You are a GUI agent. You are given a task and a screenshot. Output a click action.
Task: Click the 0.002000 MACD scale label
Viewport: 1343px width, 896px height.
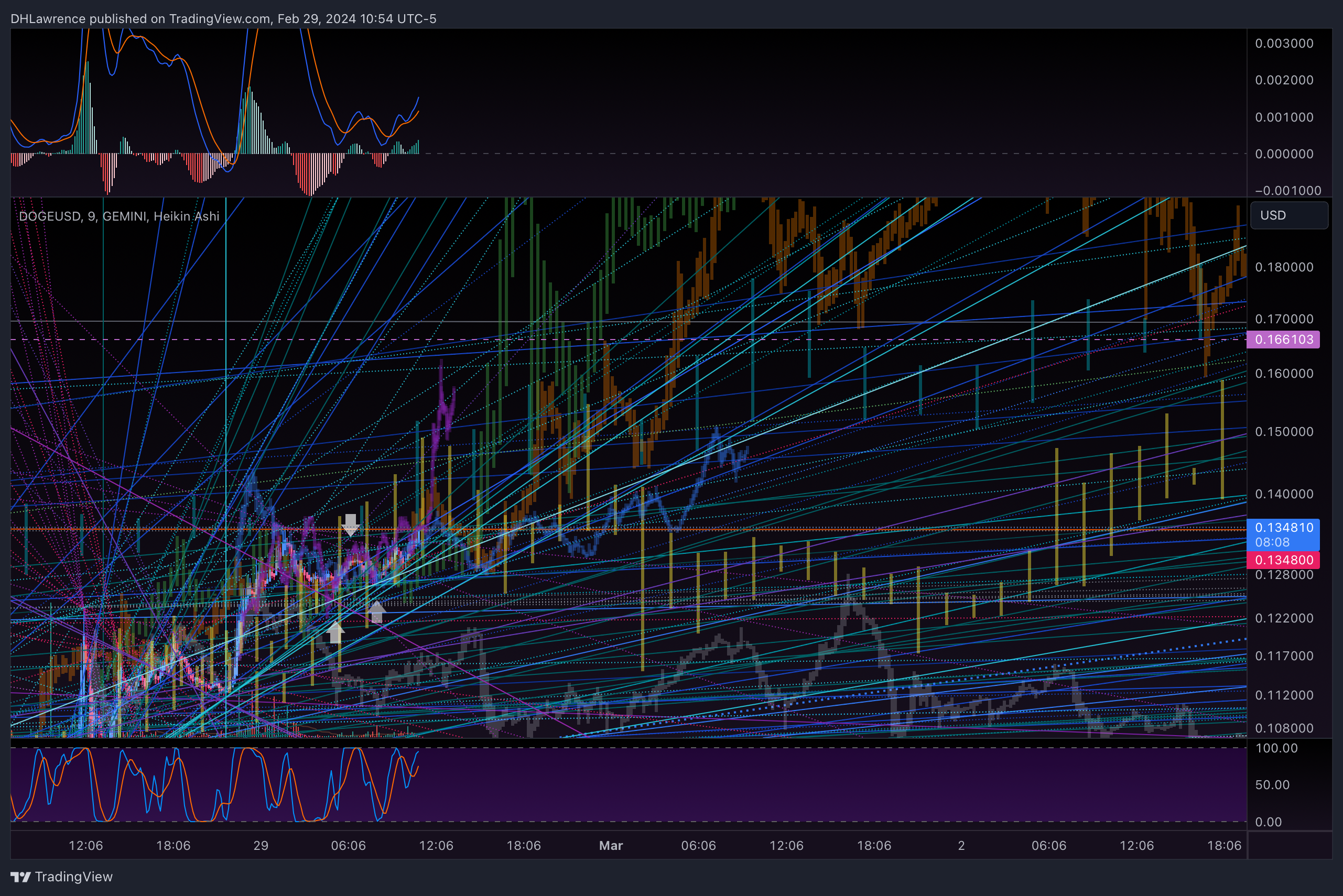point(1284,80)
